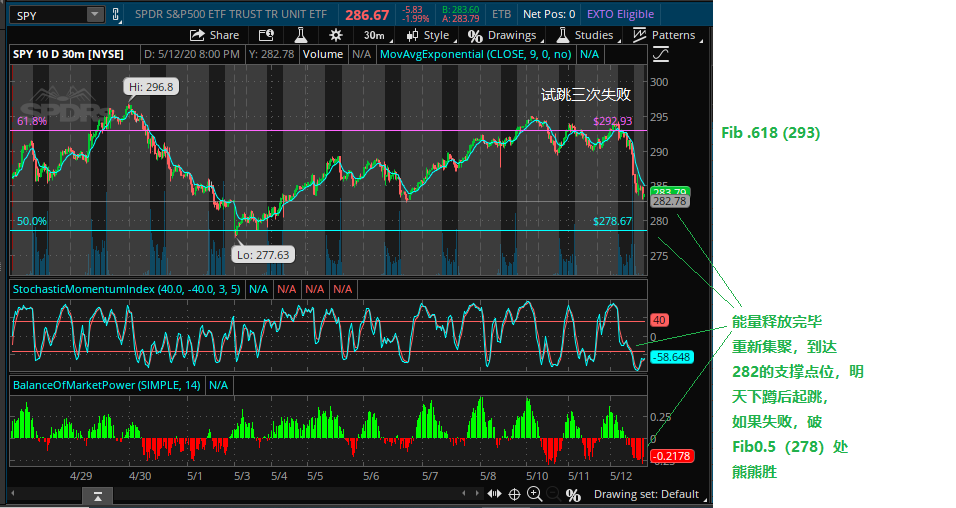Image resolution: width=956 pixels, height=508 pixels.
Task: Click the zoom in magnifier icon
Action: (535, 494)
